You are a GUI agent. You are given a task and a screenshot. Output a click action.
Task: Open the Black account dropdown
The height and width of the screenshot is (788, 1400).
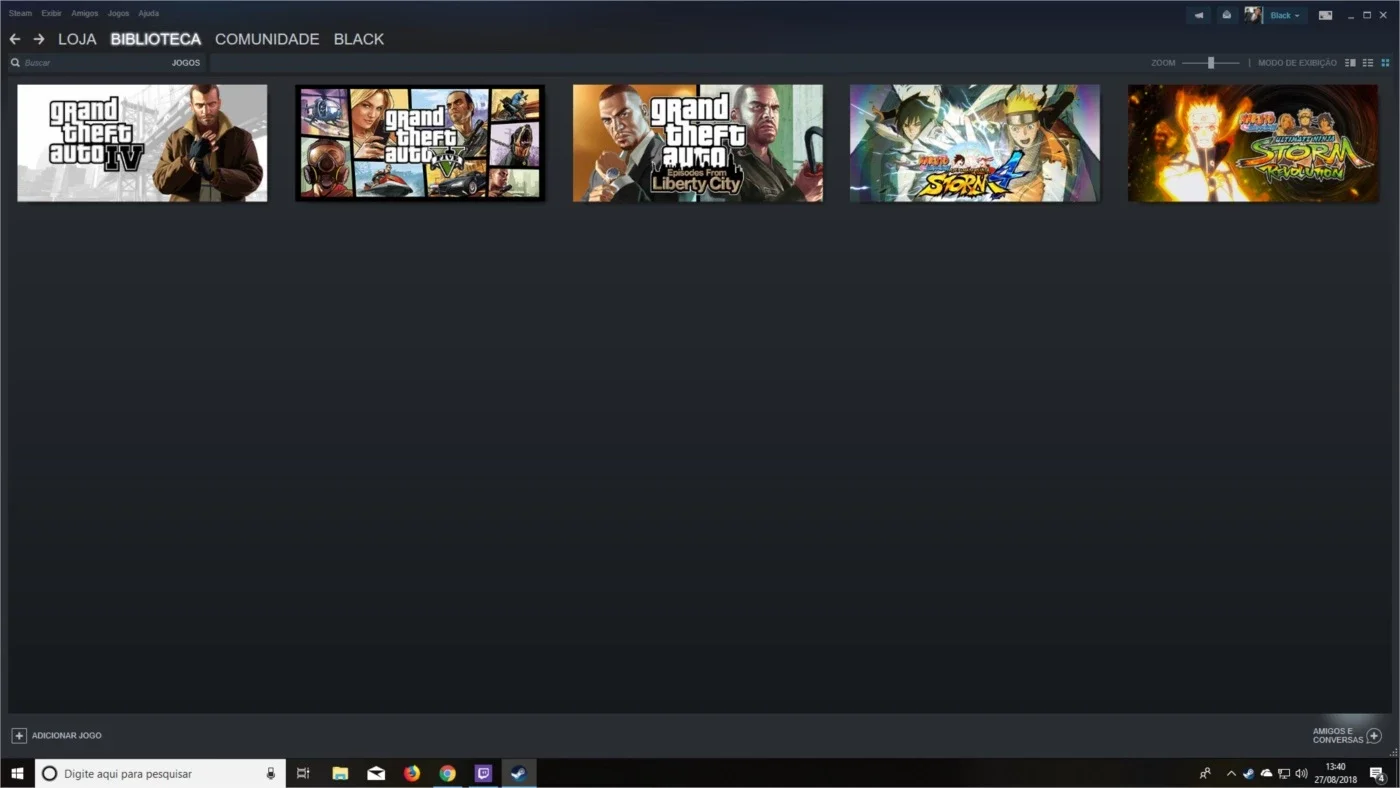pos(1285,15)
